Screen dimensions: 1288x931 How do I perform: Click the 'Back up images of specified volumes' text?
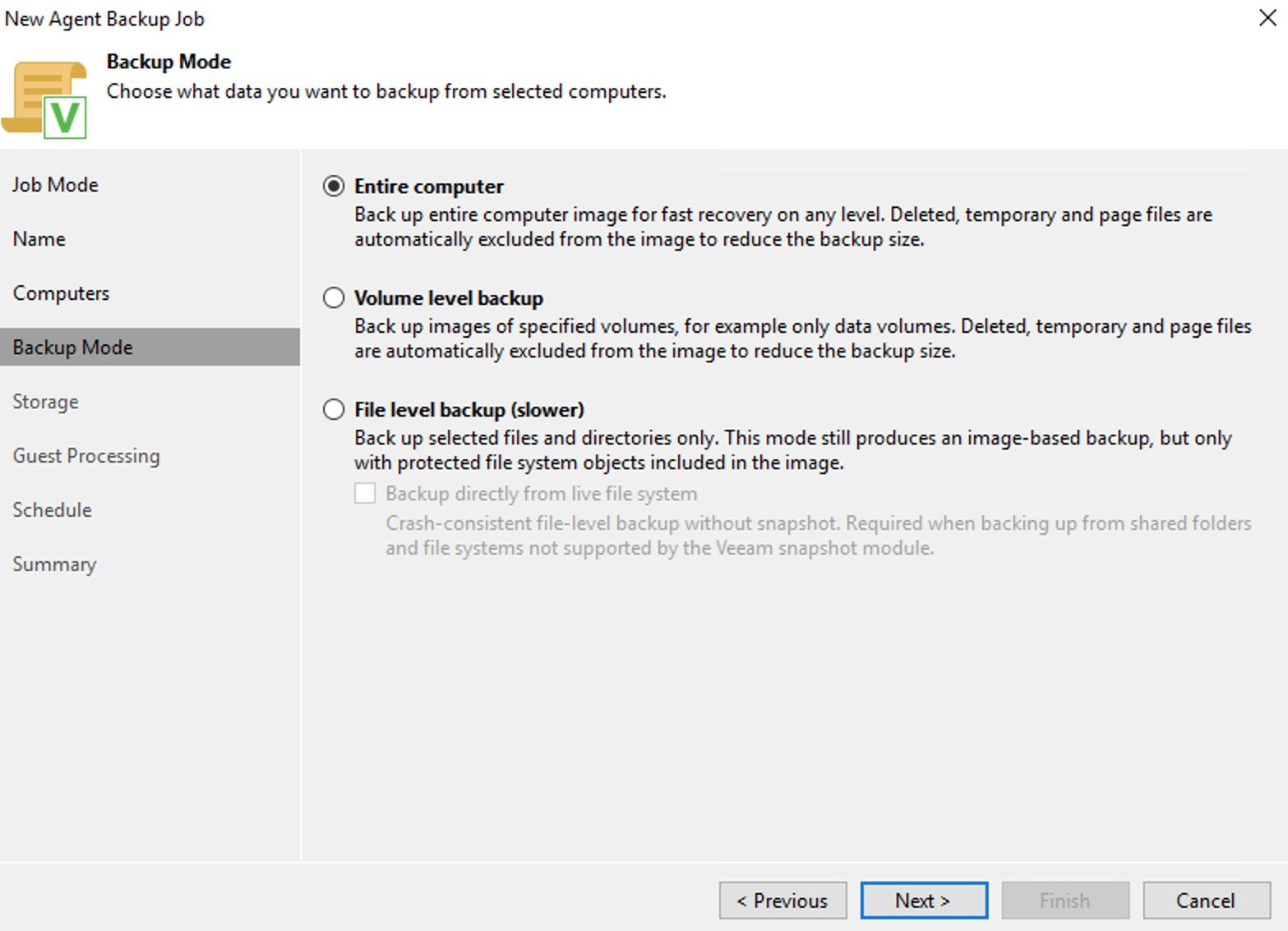click(803, 339)
